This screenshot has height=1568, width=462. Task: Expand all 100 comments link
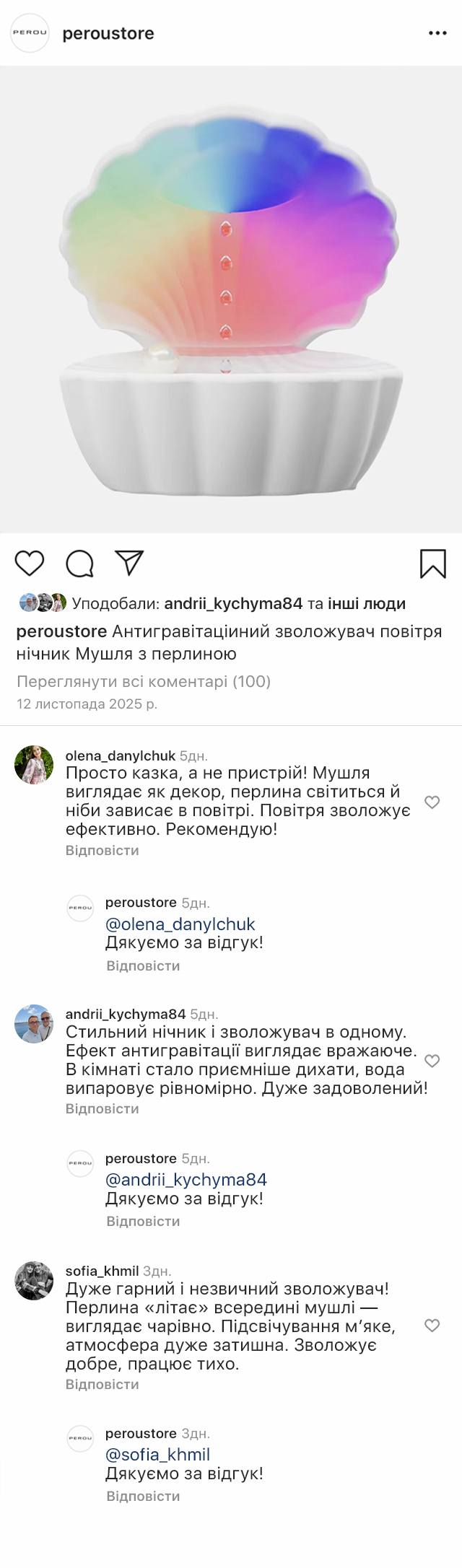144,681
